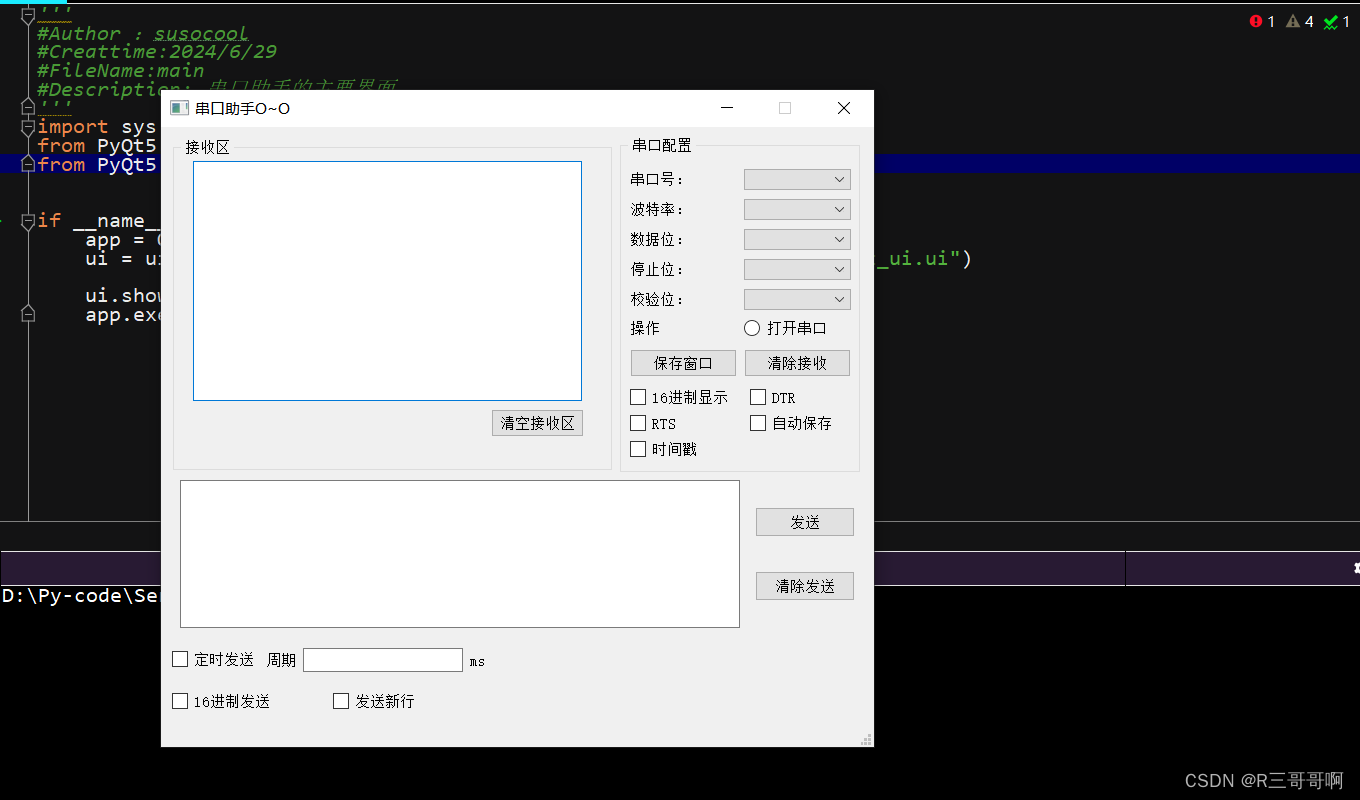Screen dimensions: 1360x800
Task: Check the 定时发送 option
Action: (180, 659)
